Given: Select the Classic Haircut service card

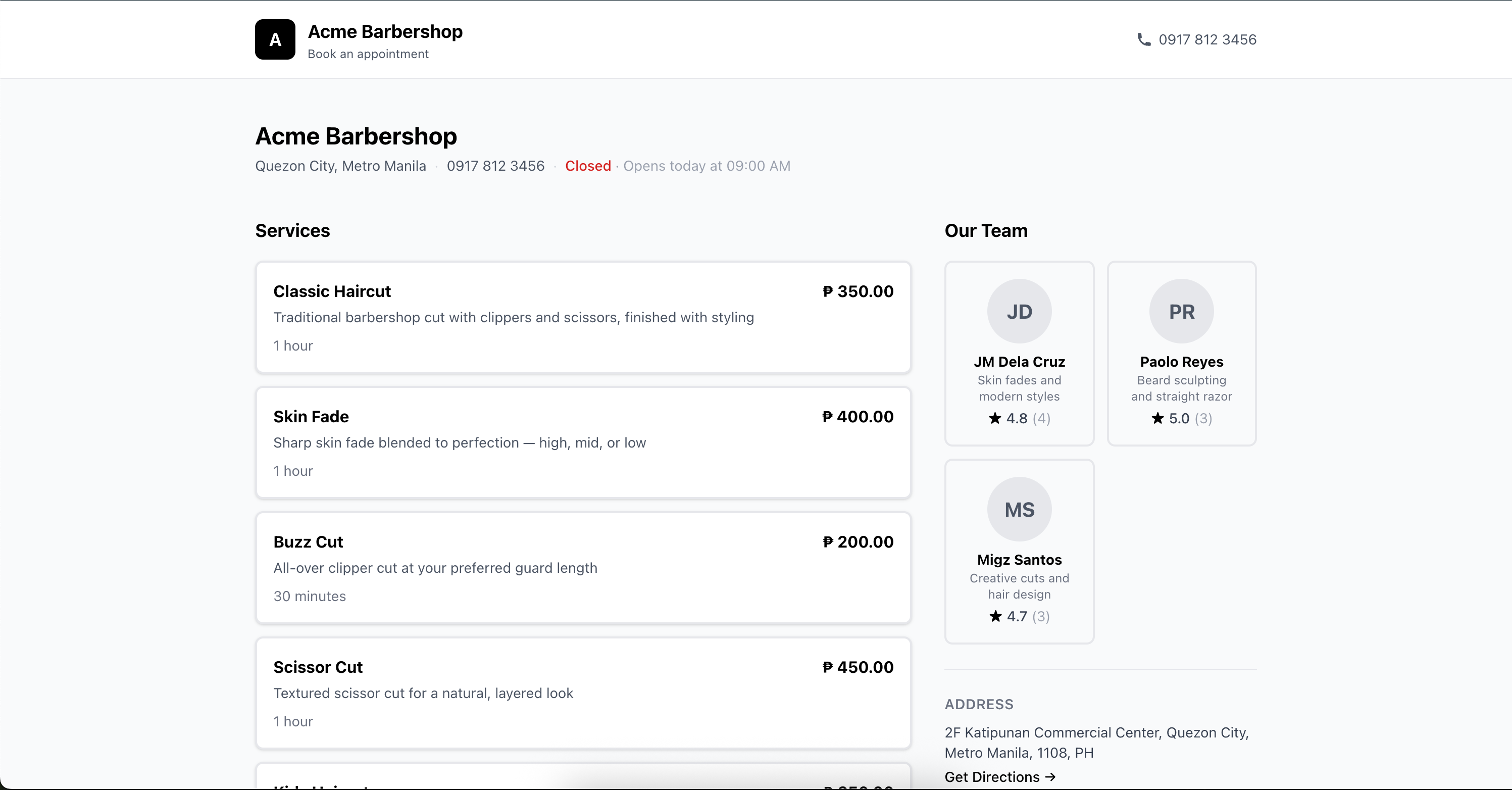Looking at the screenshot, I should 583,318.
